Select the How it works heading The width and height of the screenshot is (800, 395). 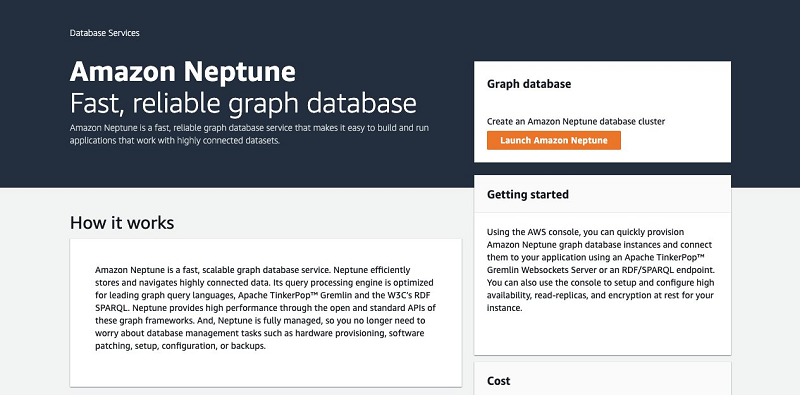point(122,223)
